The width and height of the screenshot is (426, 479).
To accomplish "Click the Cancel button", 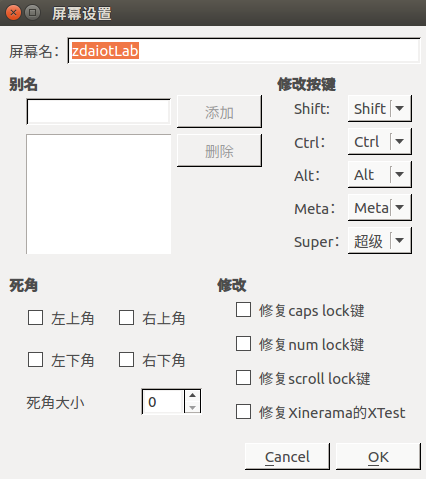I will click(x=287, y=456).
